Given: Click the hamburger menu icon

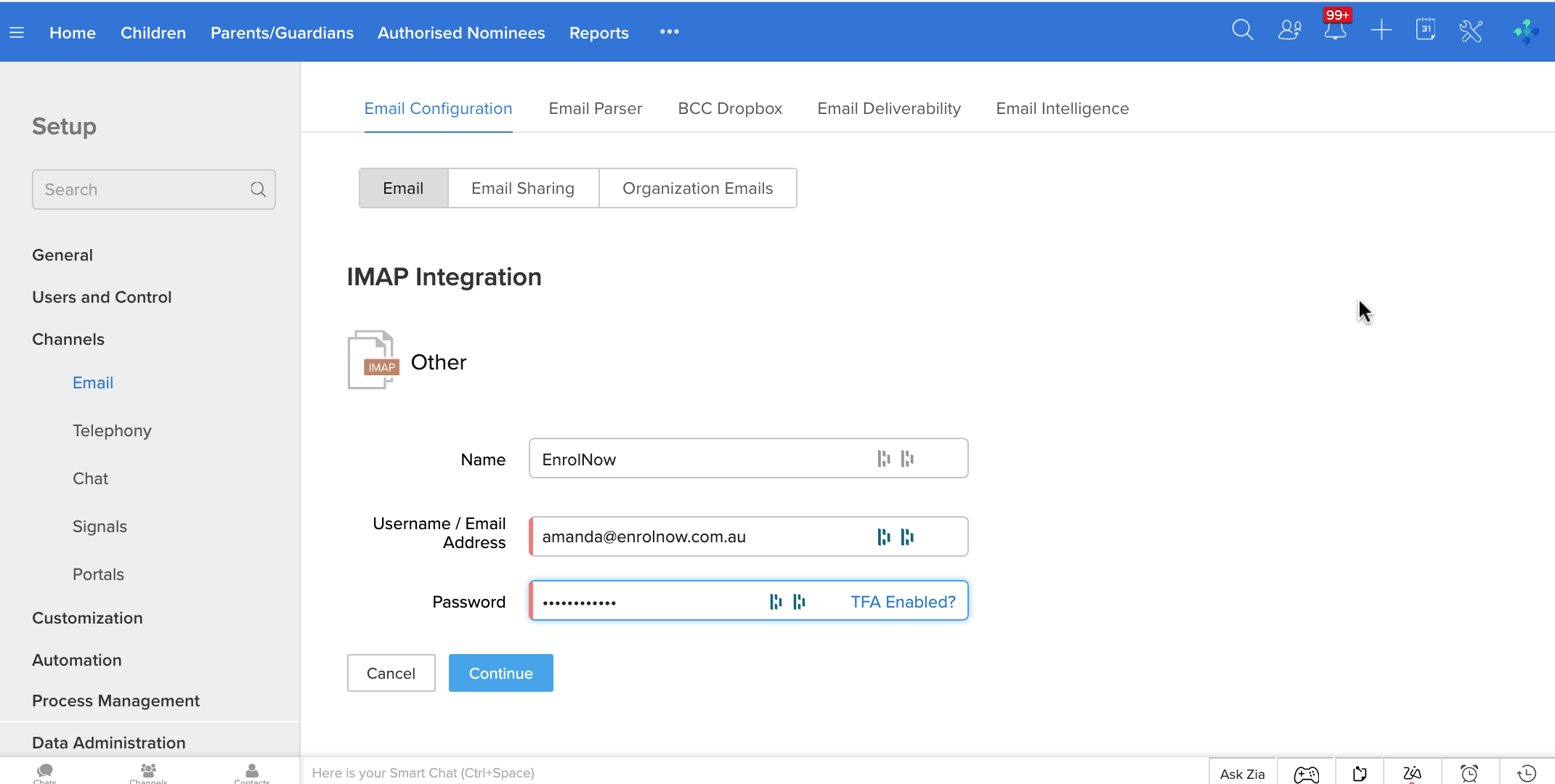Looking at the screenshot, I should [x=17, y=33].
